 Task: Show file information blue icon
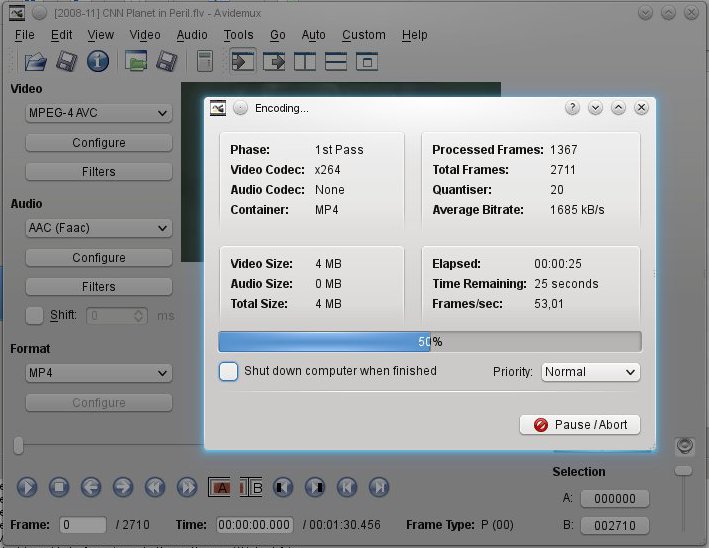98,61
